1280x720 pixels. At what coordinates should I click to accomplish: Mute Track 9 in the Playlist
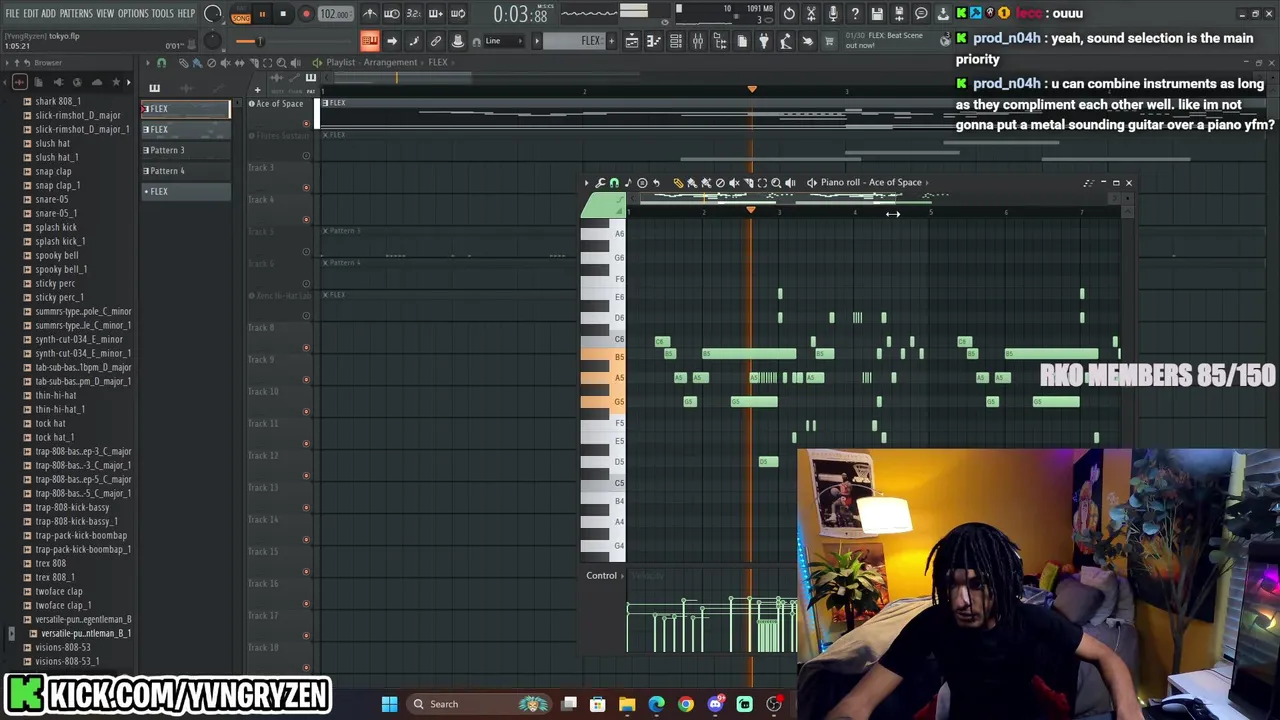point(306,380)
